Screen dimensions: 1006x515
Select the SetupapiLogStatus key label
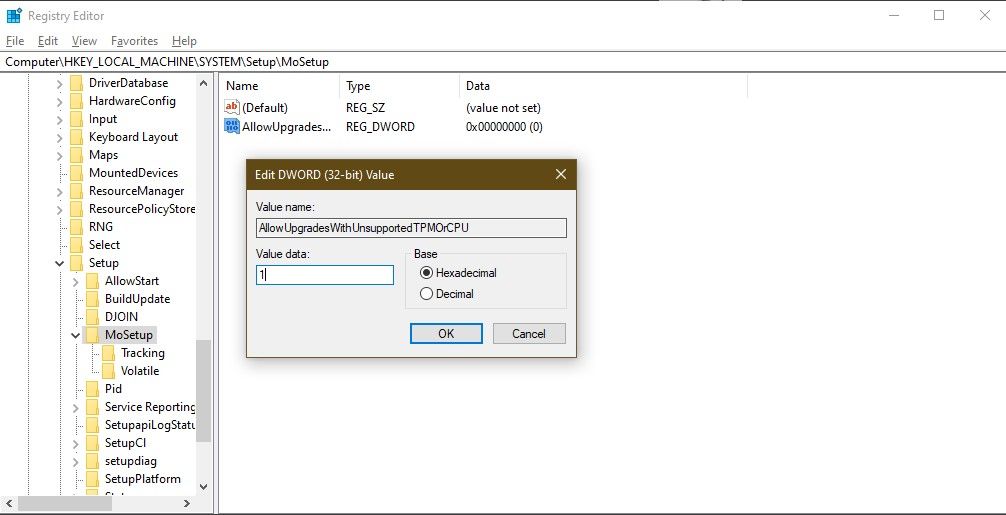[x=149, y=425]
